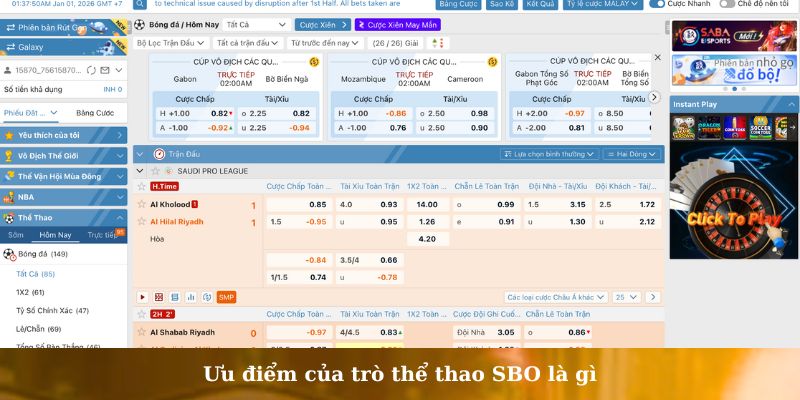Refresh account balance icon
800x400 pixels.
click(91, 70)
